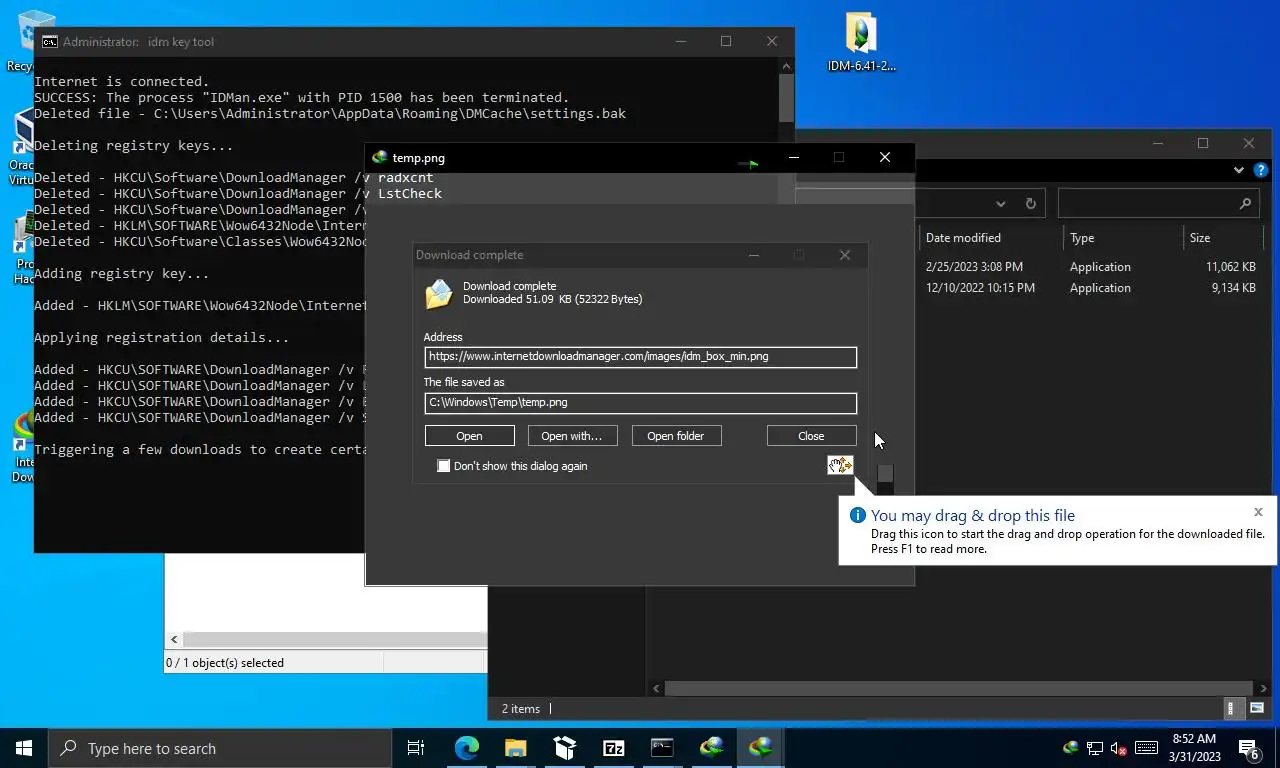Click the Close button in download dialog
Screen dimensions: 1280x768
point(811,436)
